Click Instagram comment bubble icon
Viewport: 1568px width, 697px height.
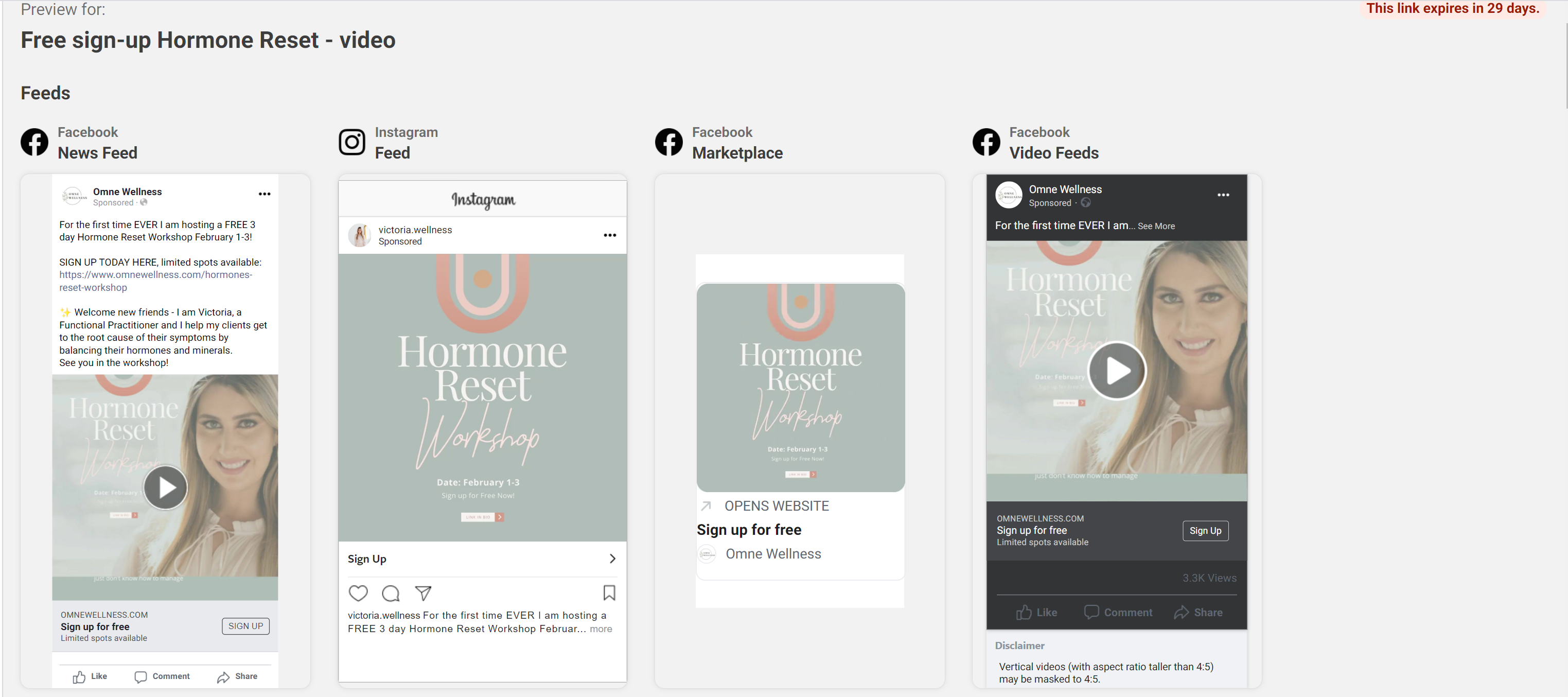[390, 593]
